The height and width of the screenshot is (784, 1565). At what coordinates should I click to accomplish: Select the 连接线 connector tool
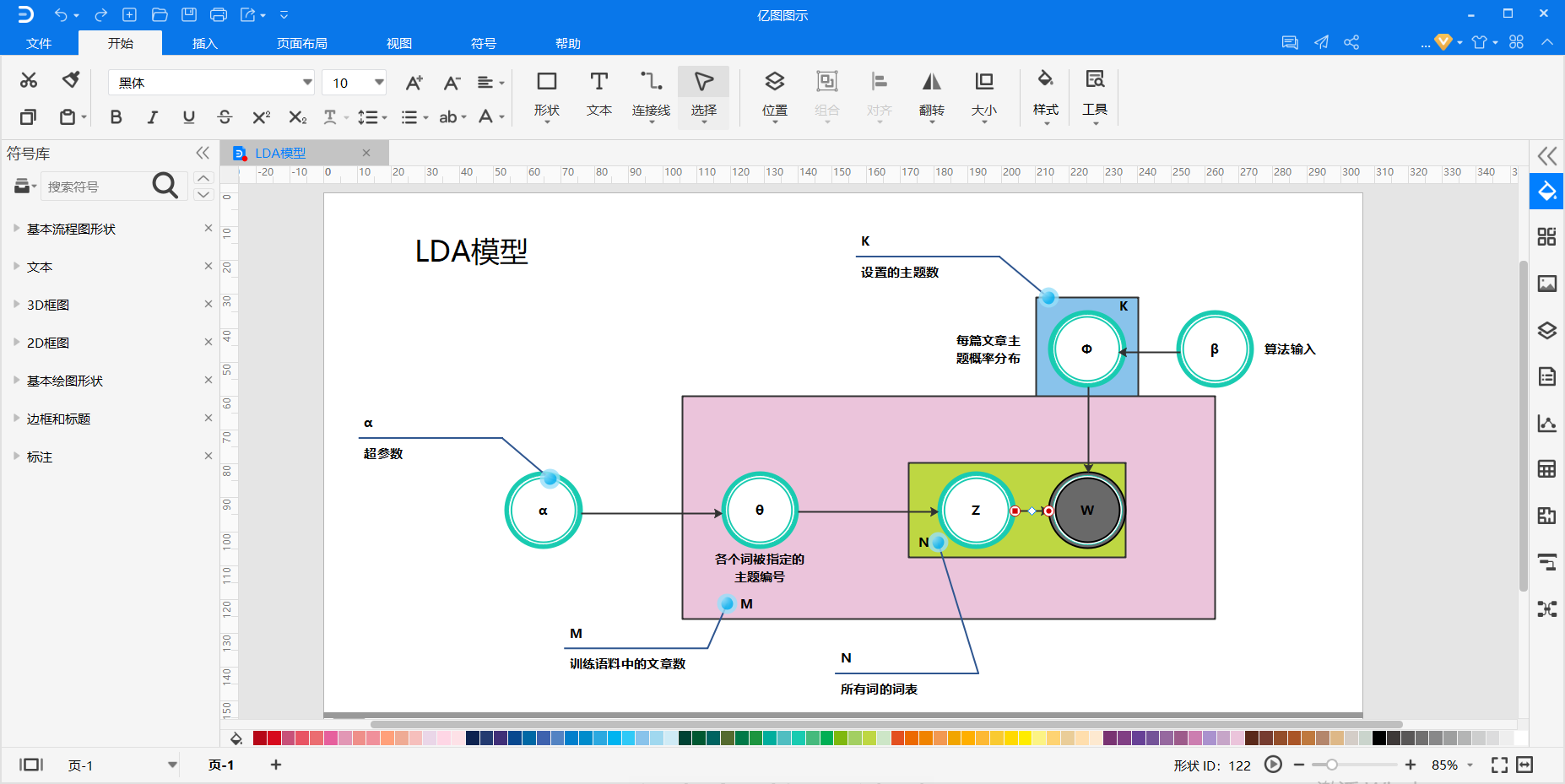[x=651, y=95]
